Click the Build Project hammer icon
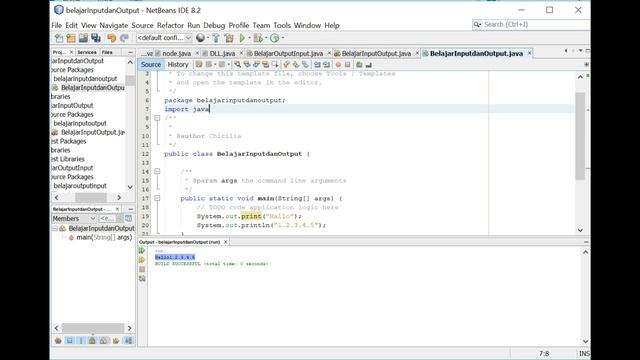The width and height of the screenshot is (640, 360). pos(216,38)
